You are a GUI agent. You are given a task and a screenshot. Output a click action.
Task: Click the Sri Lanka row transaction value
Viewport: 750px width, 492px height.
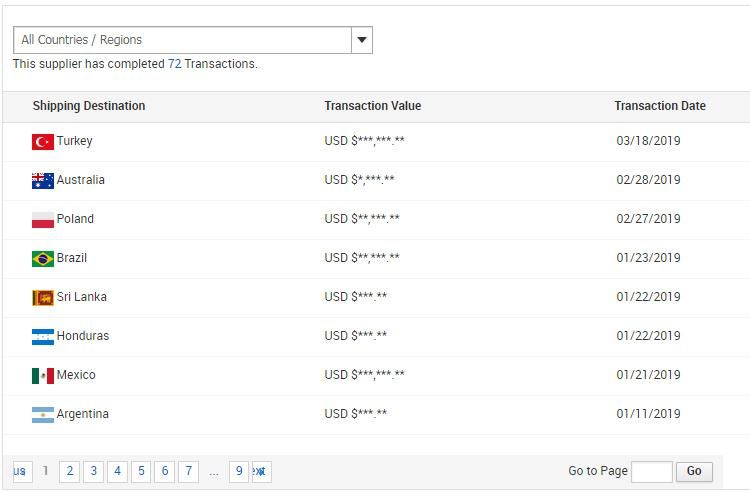tap(355, 297)
